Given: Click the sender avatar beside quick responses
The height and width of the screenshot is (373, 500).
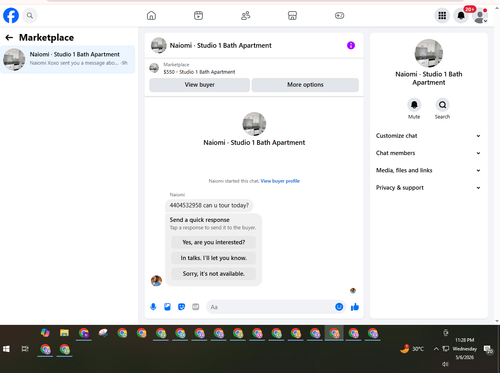Looking at the screenshot, I should 156,281.
